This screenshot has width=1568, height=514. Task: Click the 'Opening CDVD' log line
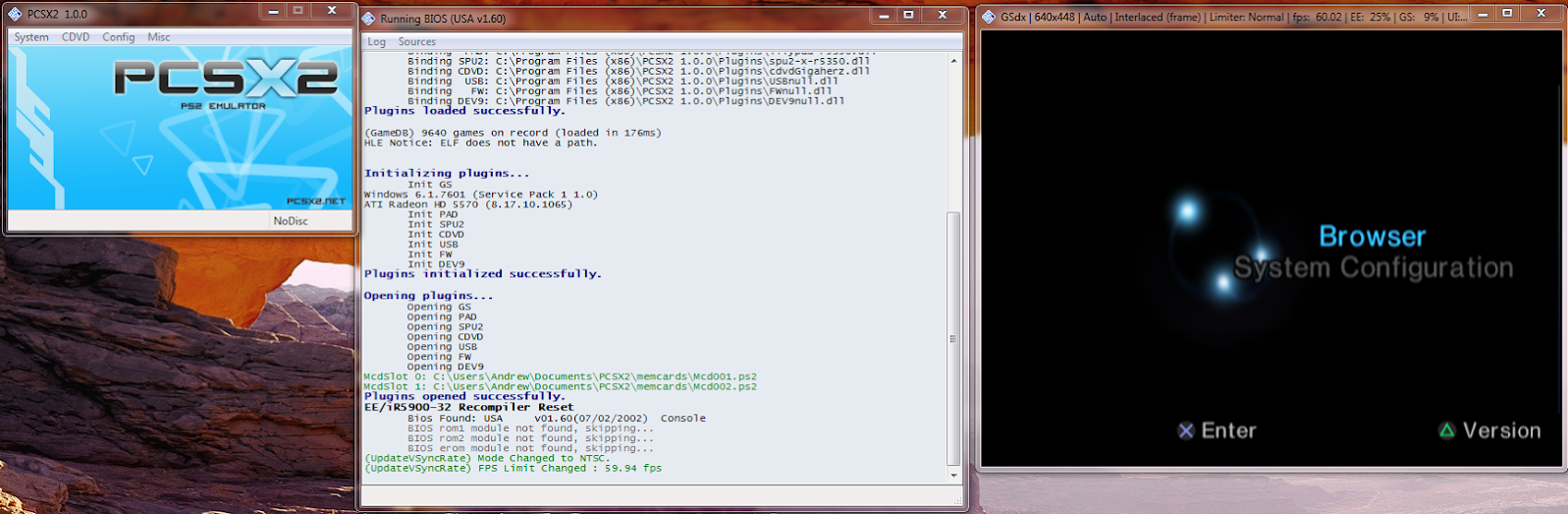[x=446, y=337]
